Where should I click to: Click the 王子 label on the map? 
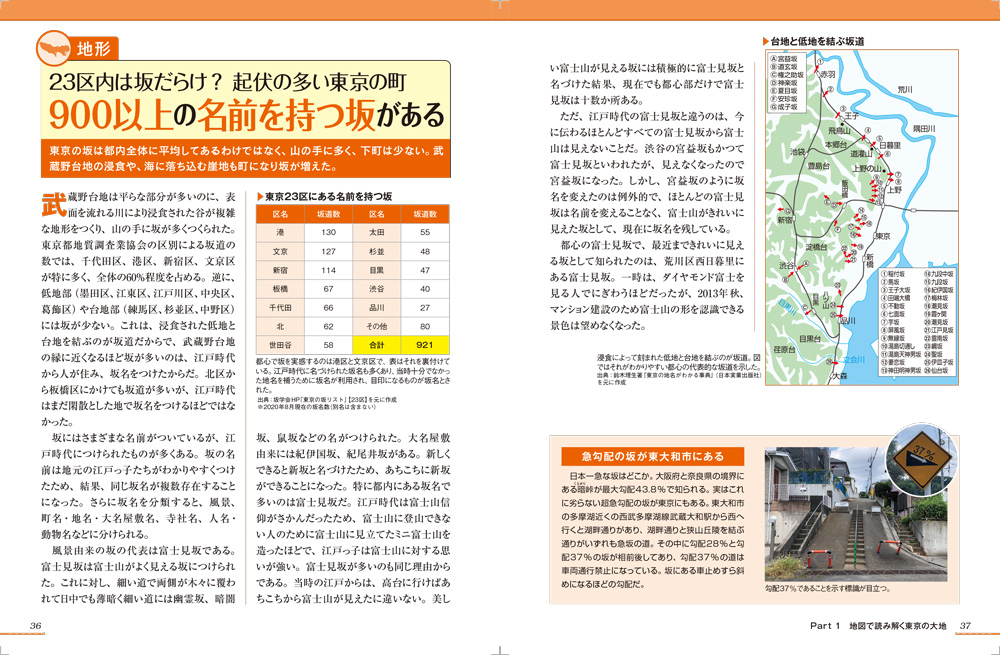[x=851, y=116]
